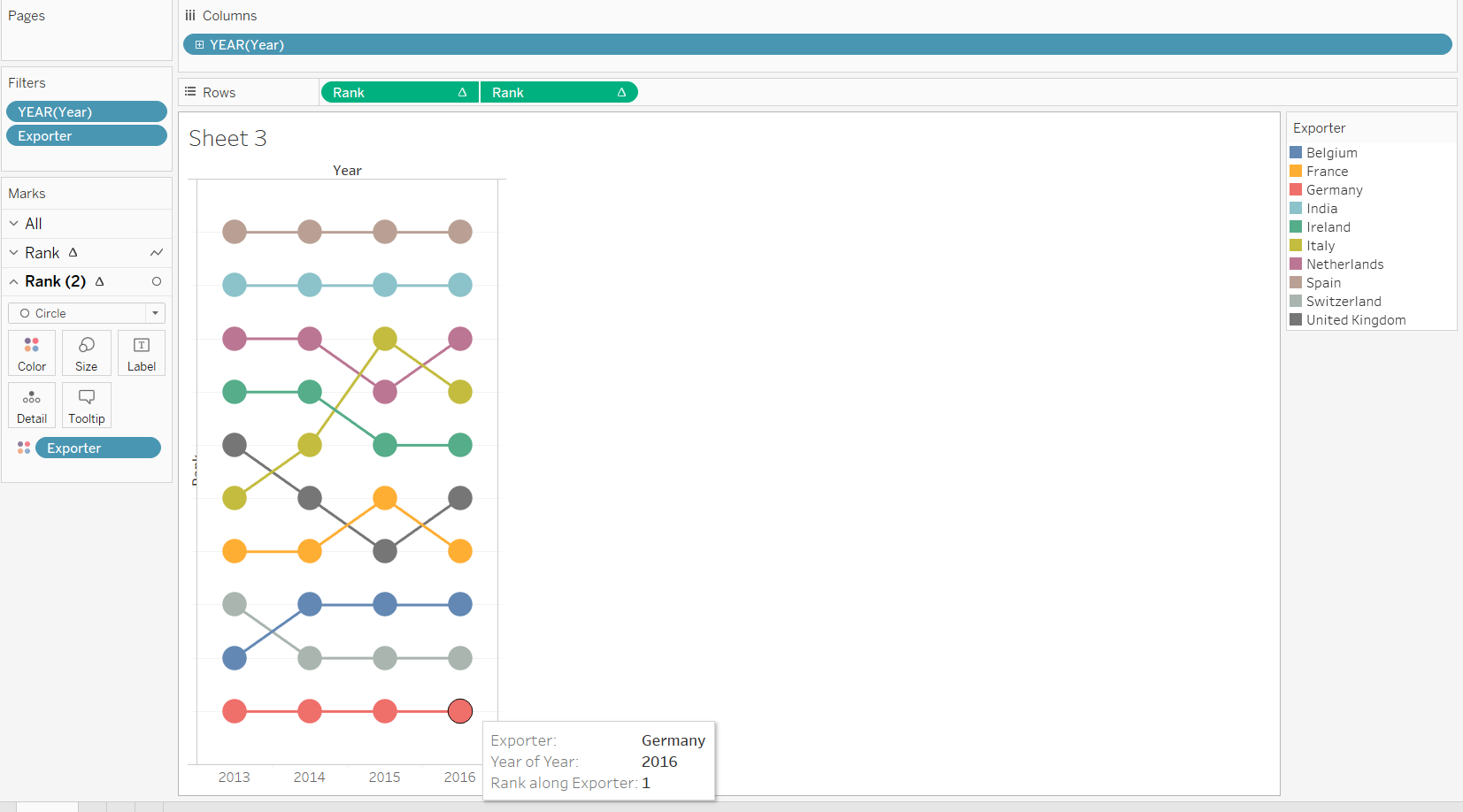
Task: Expand the Rank section on the Marks card
Action: (x=13, y=252)
